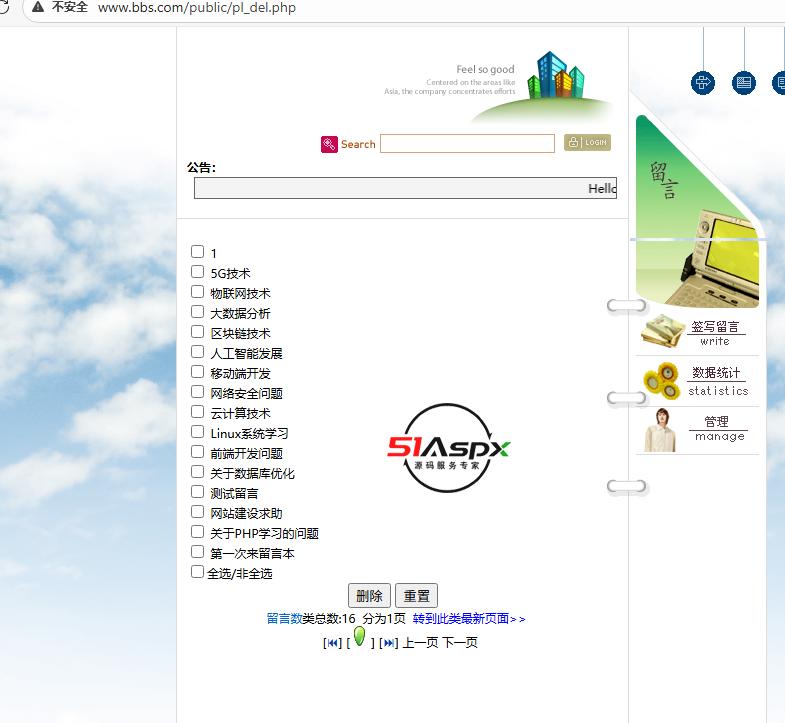The image size is (785, 723).
Task: Select the 关于数据库优化 checkbox
Action: pyautogui.click(x=197, y=472)
